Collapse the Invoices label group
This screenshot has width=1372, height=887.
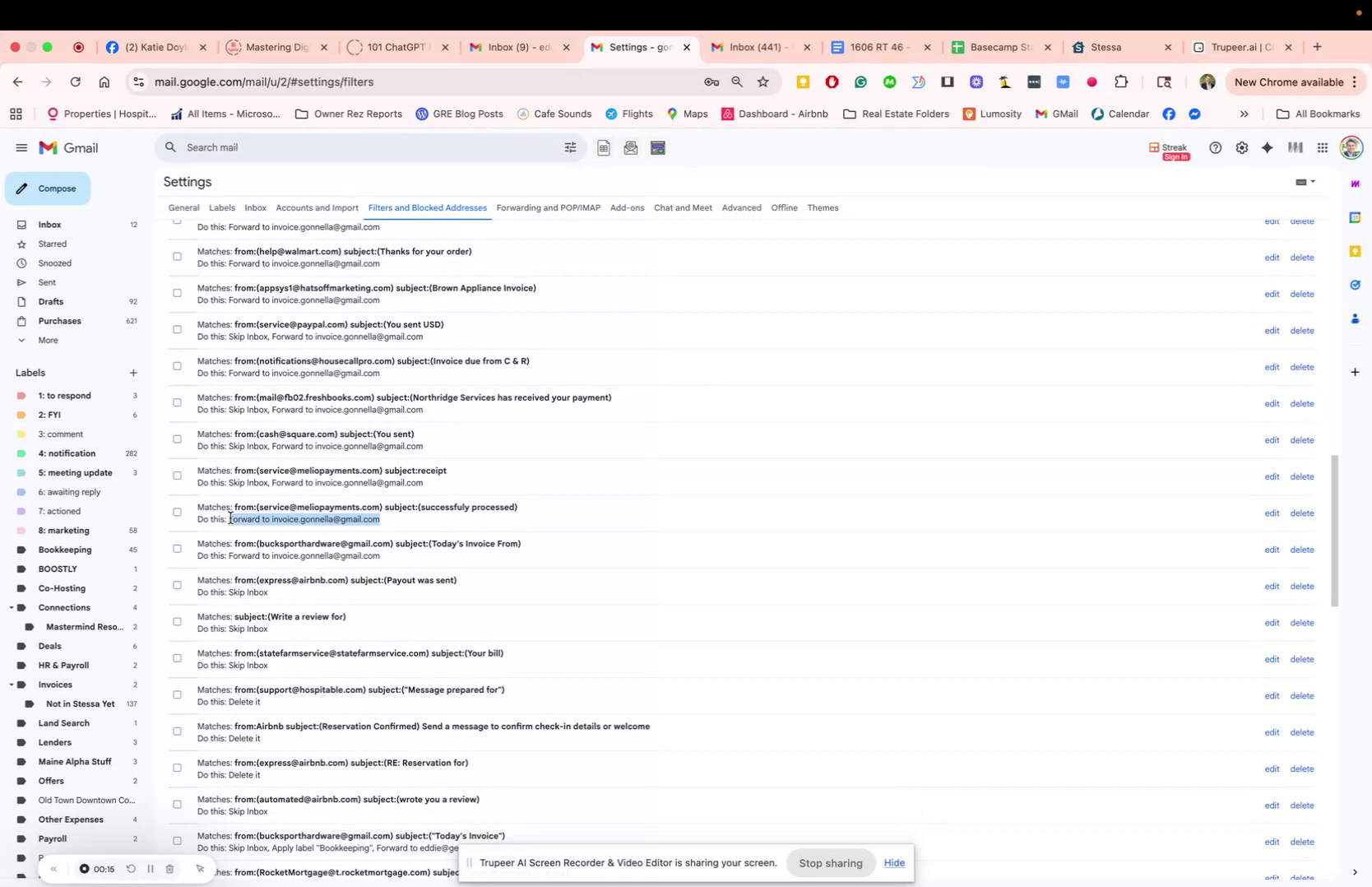12,684
